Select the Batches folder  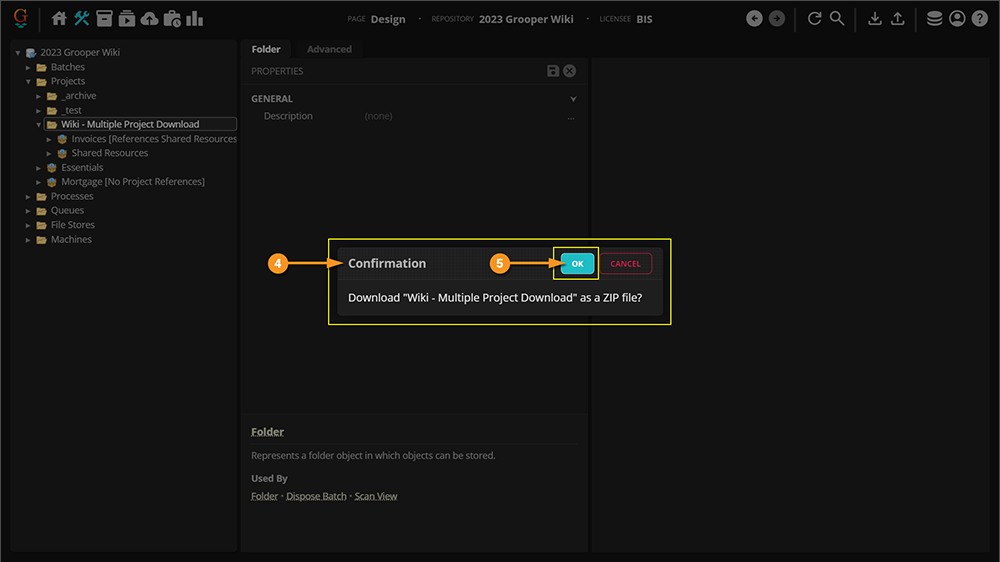pyautogui.click(x=68, y=67)
